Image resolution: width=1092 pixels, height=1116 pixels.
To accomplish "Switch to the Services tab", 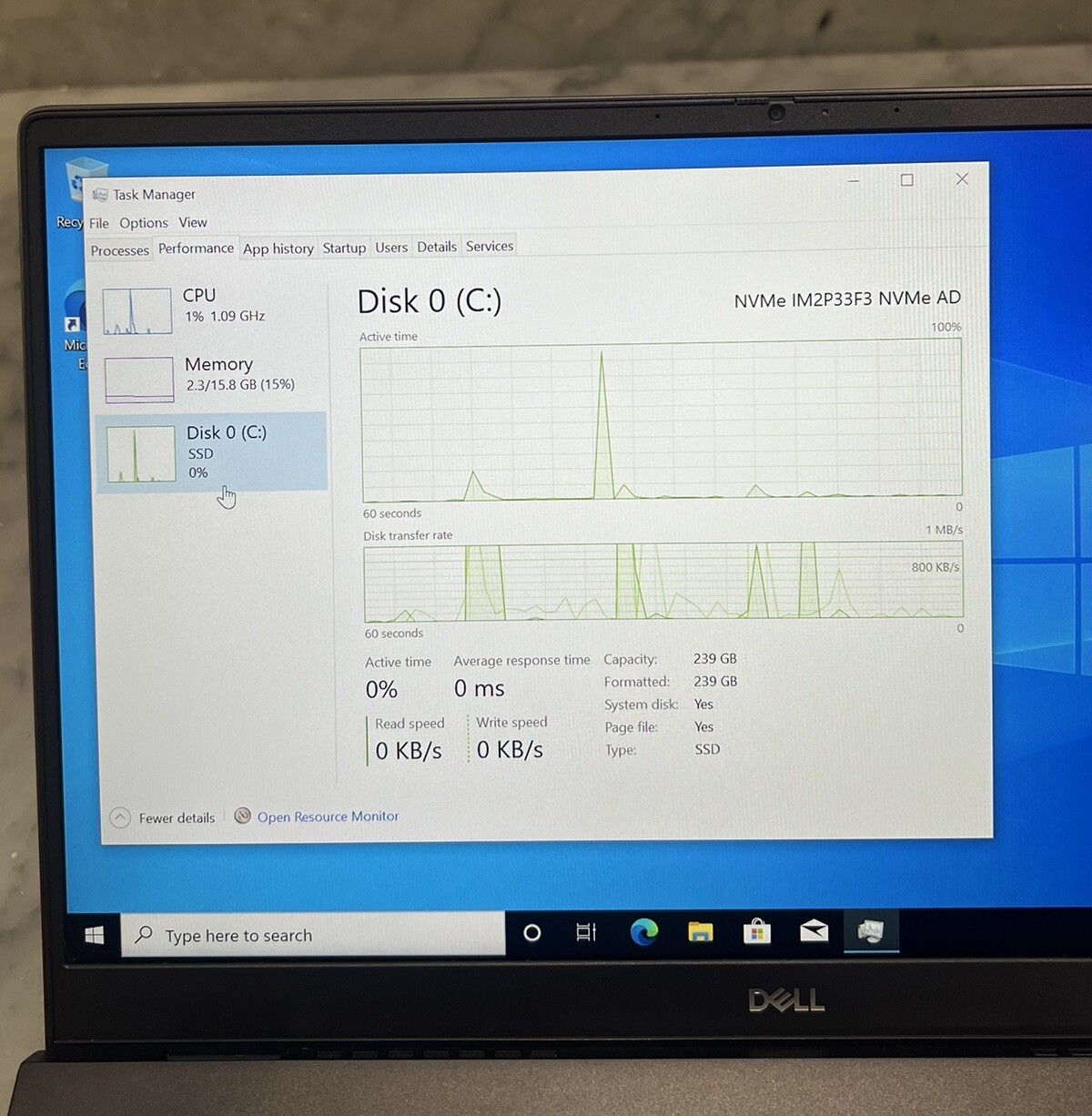I will [x=490, y=246].
